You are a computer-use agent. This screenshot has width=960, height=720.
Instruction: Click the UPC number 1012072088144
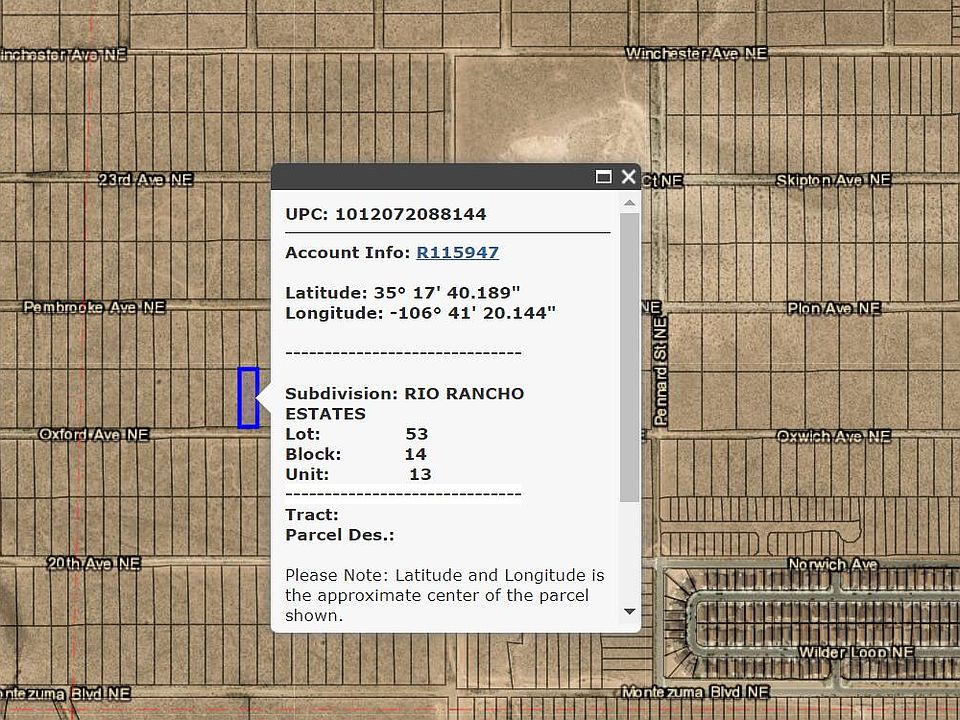410,214
